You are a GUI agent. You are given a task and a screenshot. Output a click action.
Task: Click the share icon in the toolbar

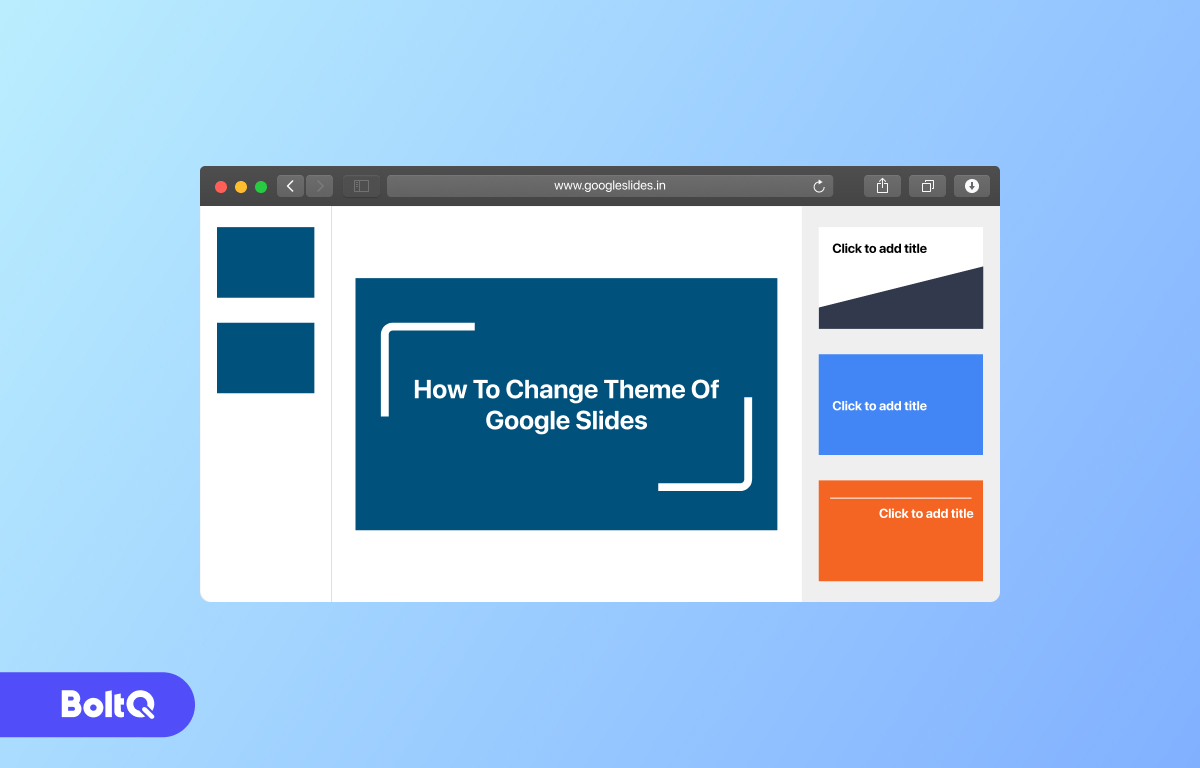tap(882, 185)
